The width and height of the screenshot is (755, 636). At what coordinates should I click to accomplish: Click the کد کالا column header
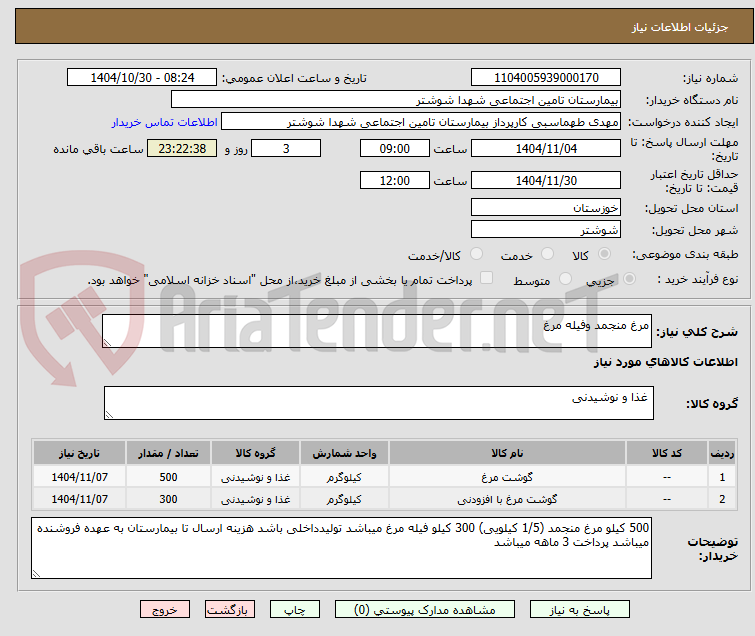coord(666,453)
